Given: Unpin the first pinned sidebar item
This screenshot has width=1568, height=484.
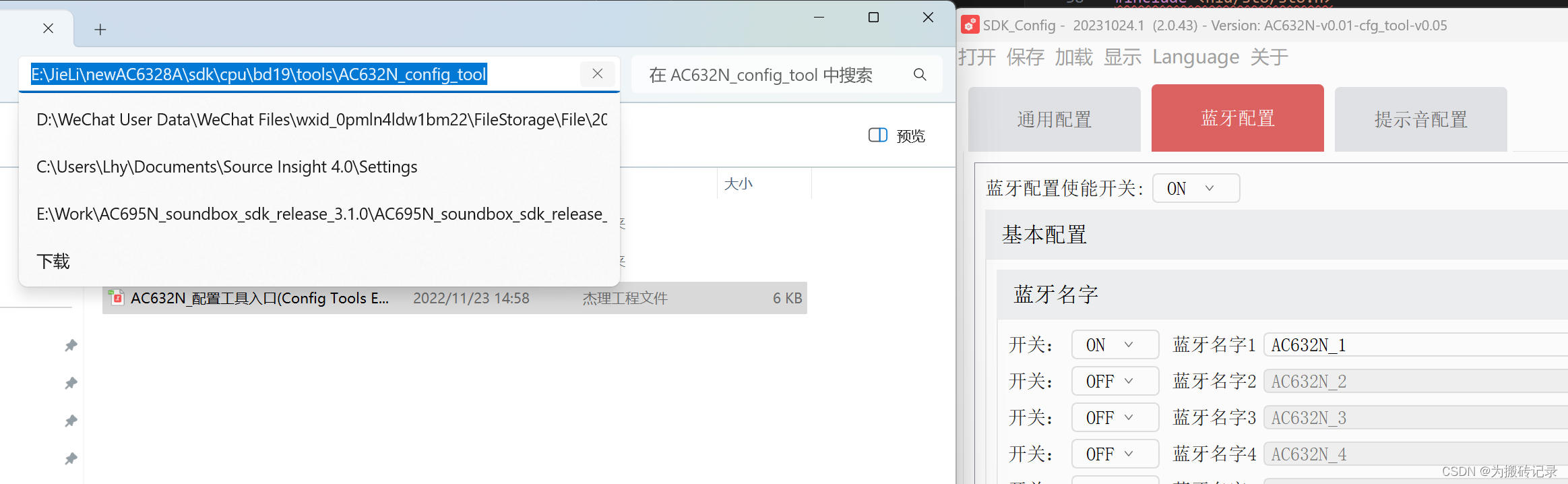Looking at the screenshot, I should coord(71,345).
